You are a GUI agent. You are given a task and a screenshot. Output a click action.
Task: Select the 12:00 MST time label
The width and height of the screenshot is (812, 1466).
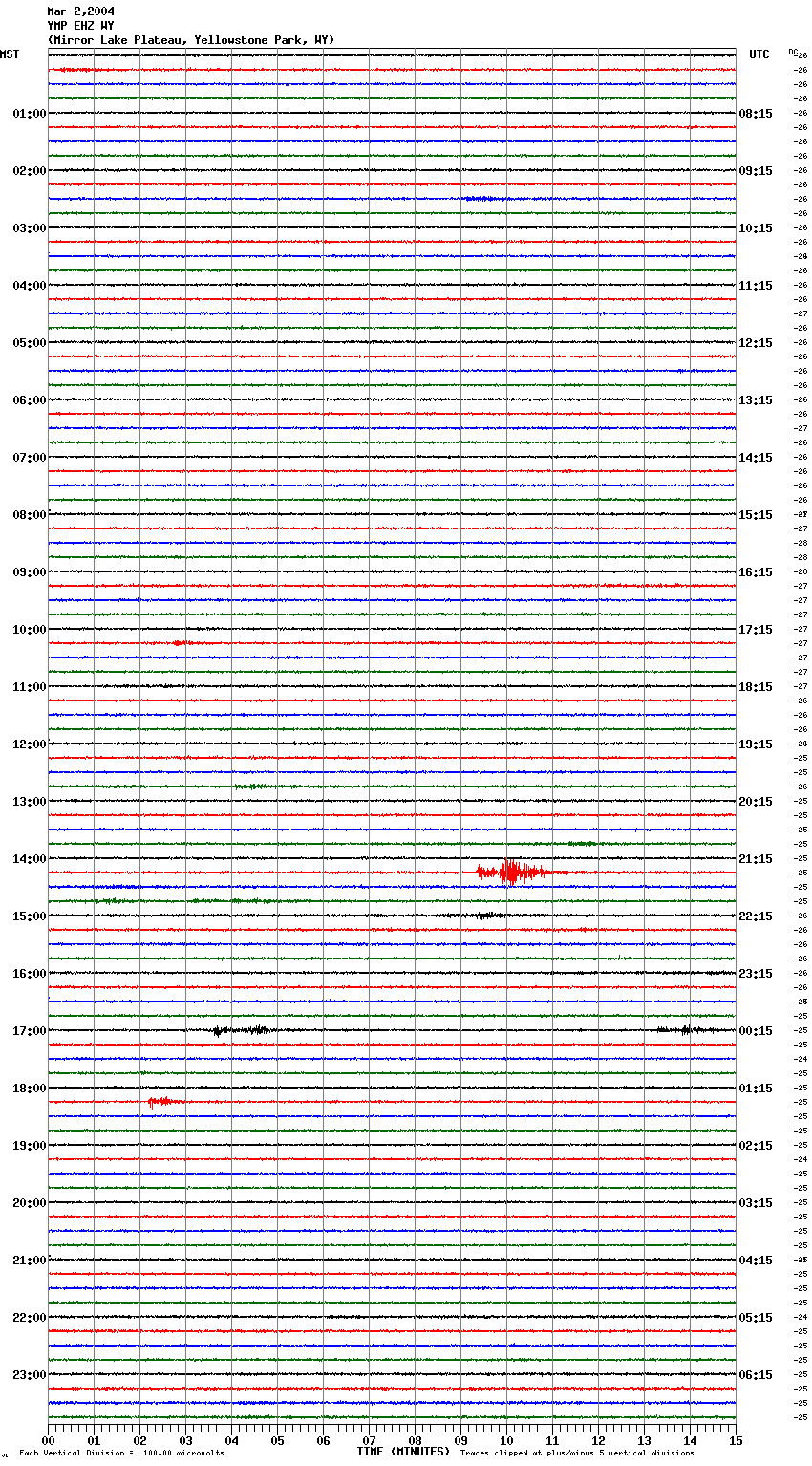(30, 744)
